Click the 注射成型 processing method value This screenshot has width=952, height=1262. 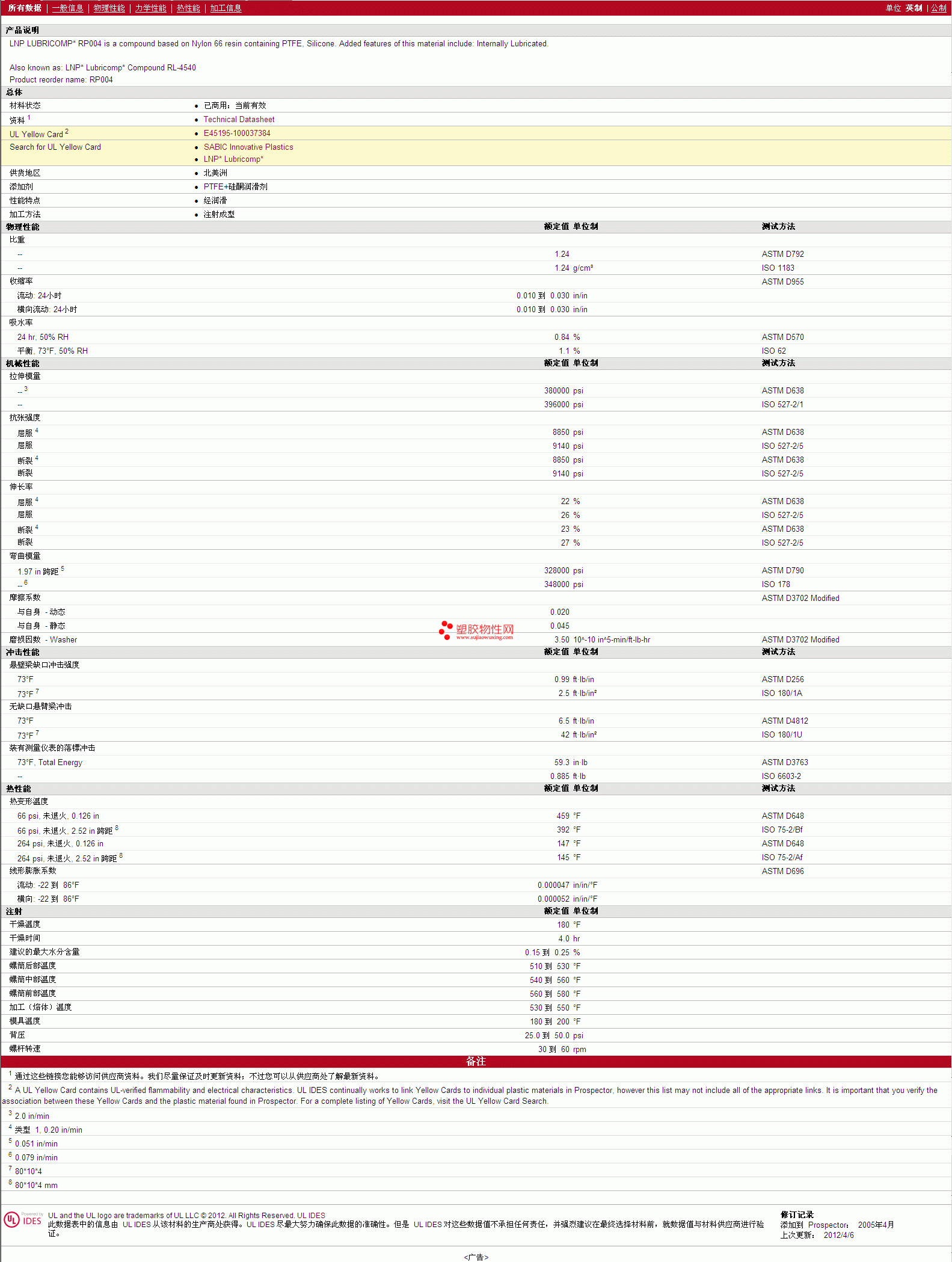(x=219, y=215)
